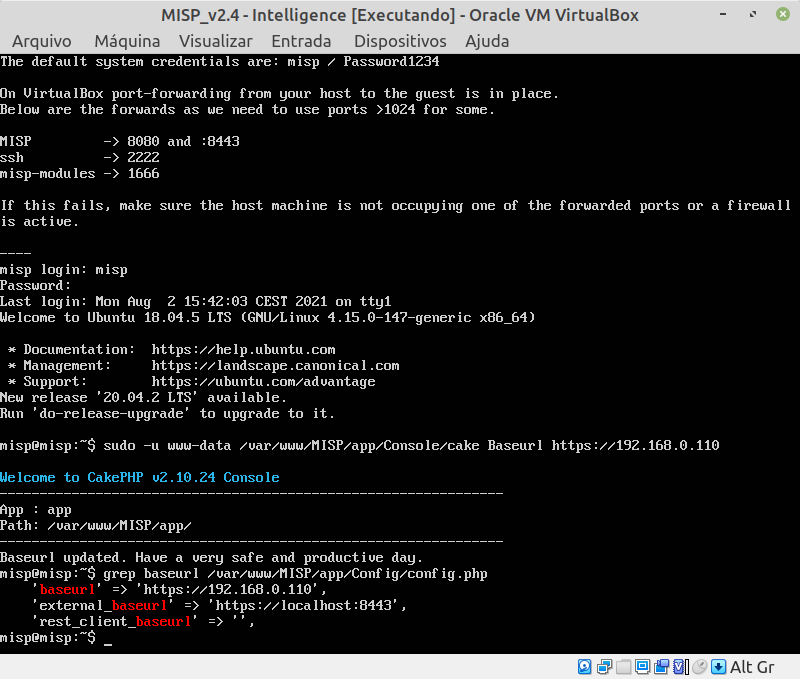Click the 'https://ubuntu.com/advantage' support URL
Screen dimensions: 800x679
coord(263,382)
